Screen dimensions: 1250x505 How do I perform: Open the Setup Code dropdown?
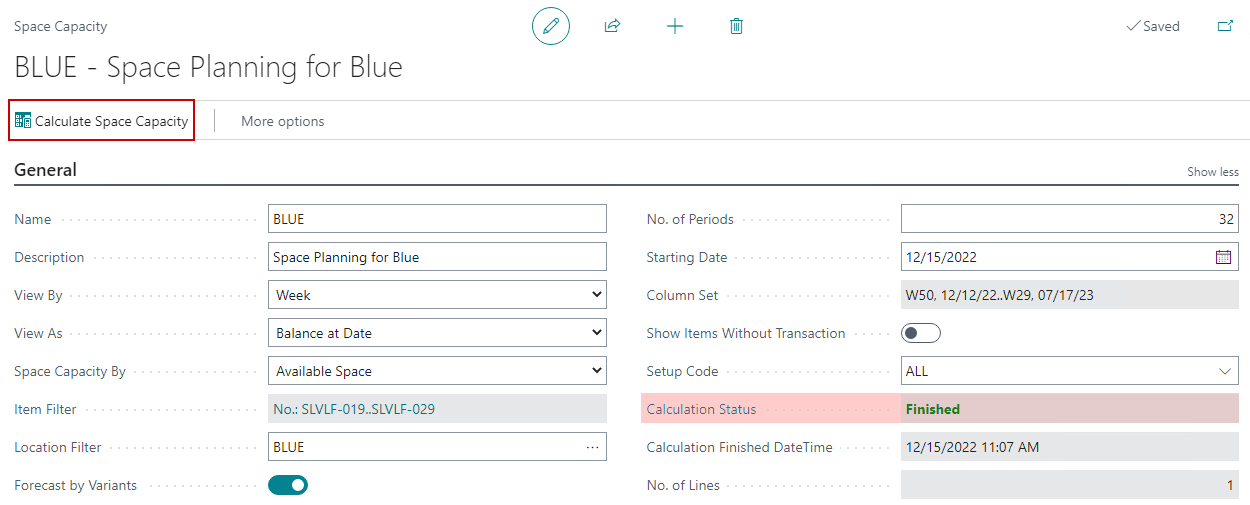click(x=1069, y=371)
